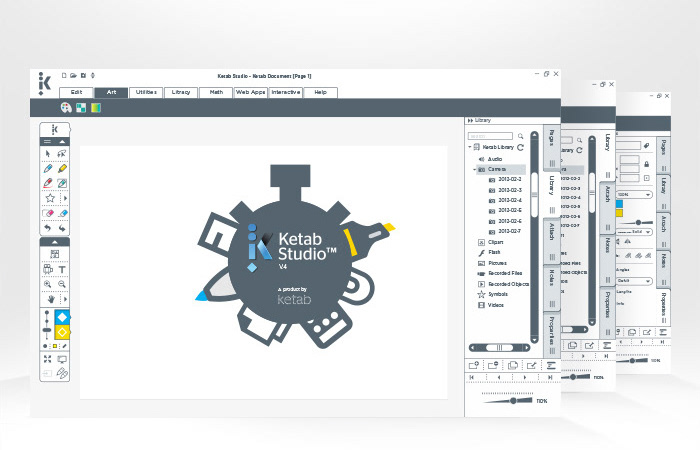Select the Clipart library folder
The width and height of the screenshot is (700, 450).
[491, 242]
